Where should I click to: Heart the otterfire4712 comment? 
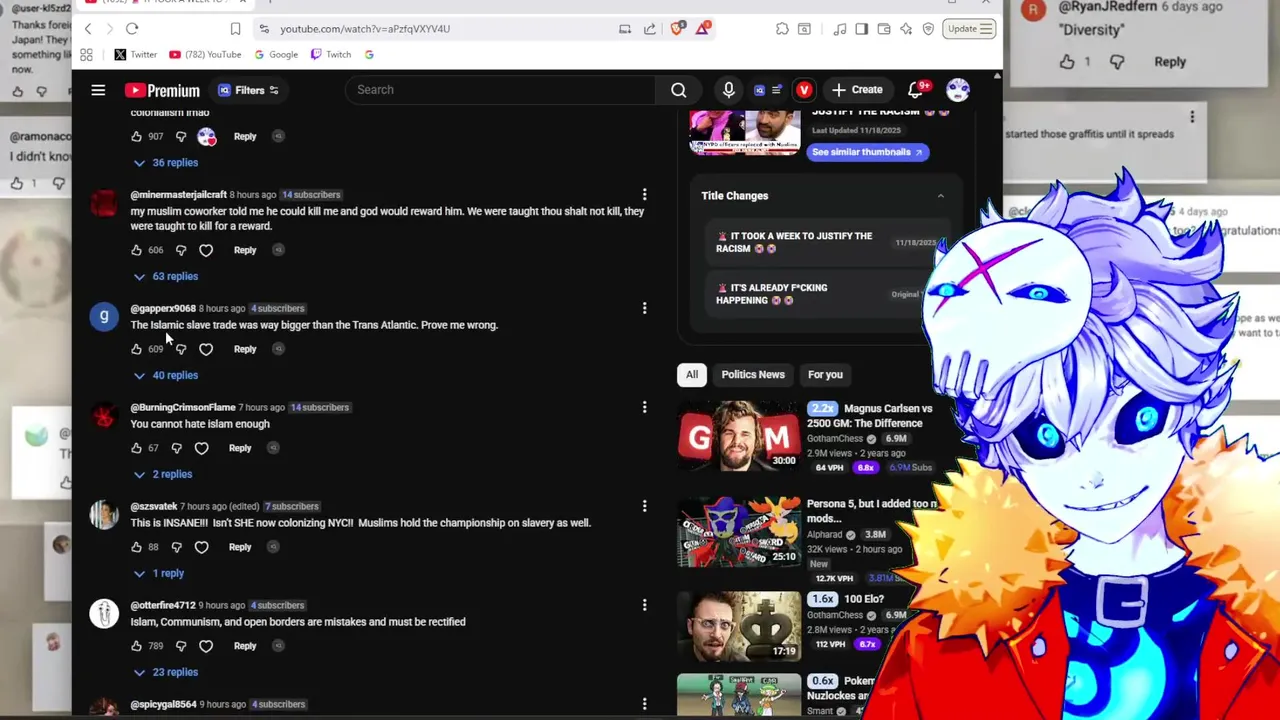(206, 646)
